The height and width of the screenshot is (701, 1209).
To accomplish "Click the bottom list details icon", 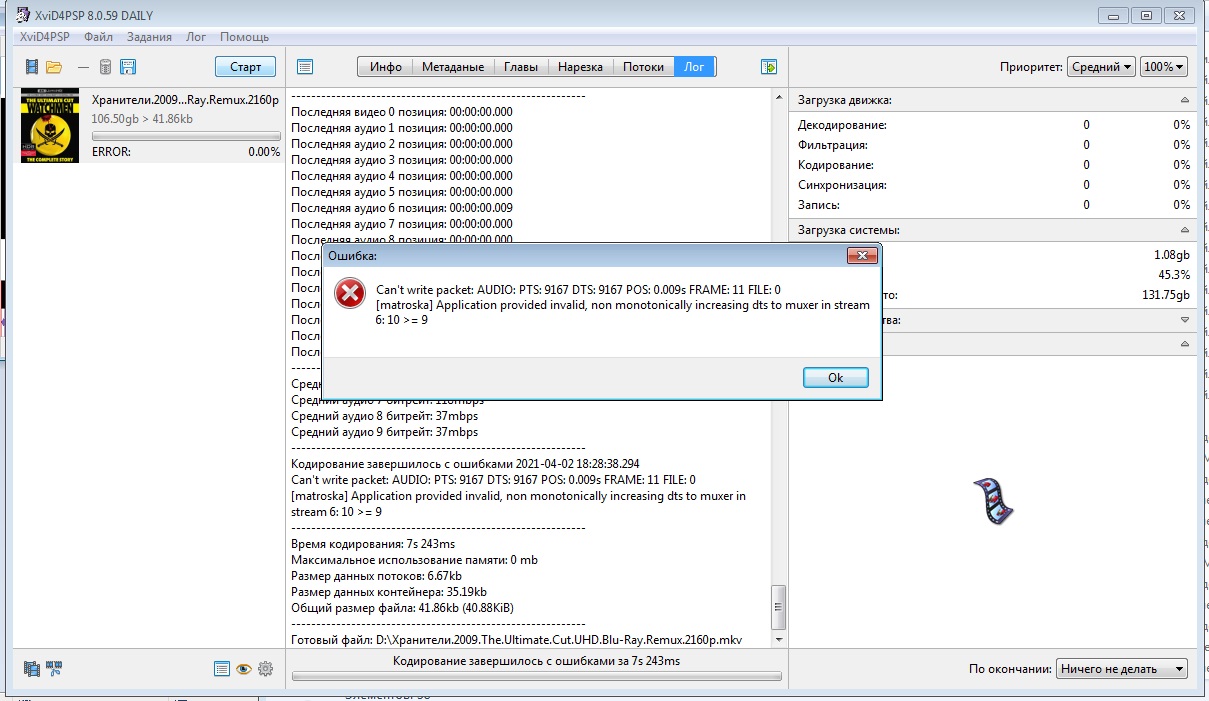I will click(x=222, y=669).
